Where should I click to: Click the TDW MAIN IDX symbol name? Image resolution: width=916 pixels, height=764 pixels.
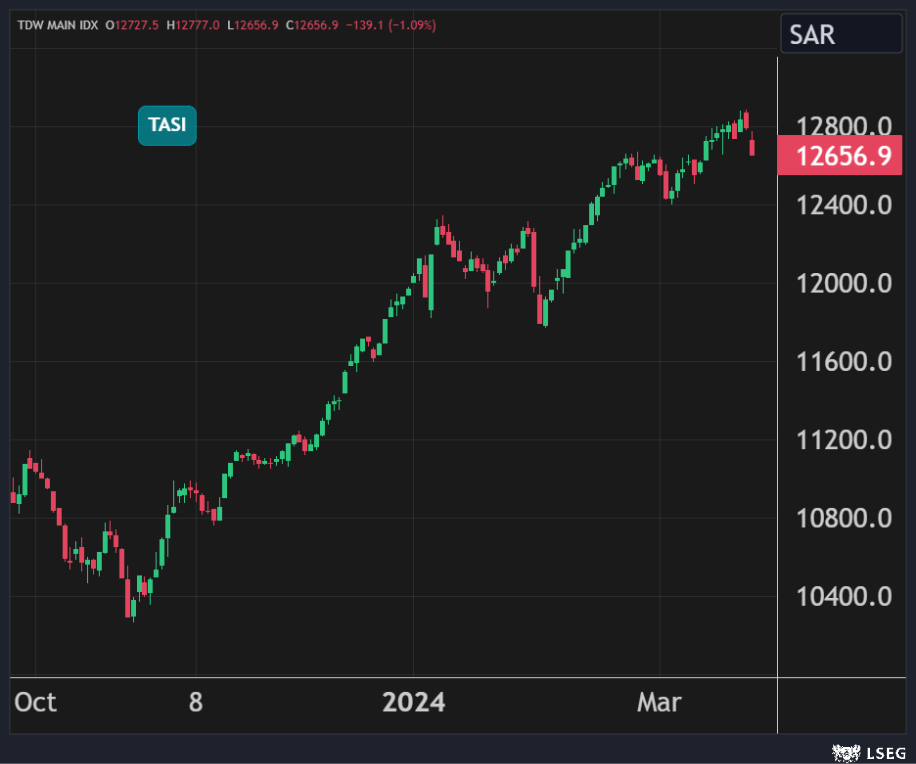point(58,25)
